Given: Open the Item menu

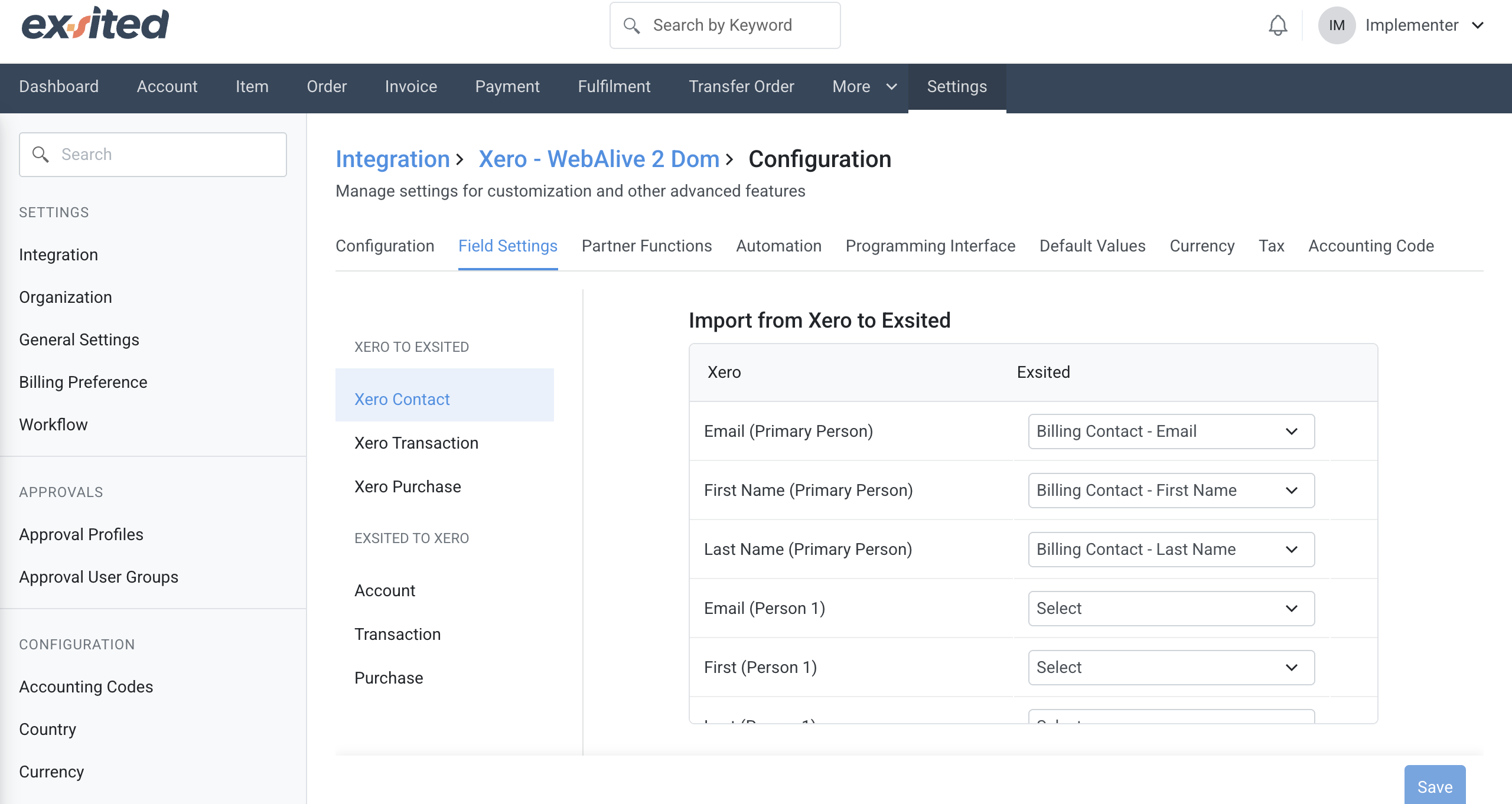Looking at the screenshot, I should (x=252, y=87).
